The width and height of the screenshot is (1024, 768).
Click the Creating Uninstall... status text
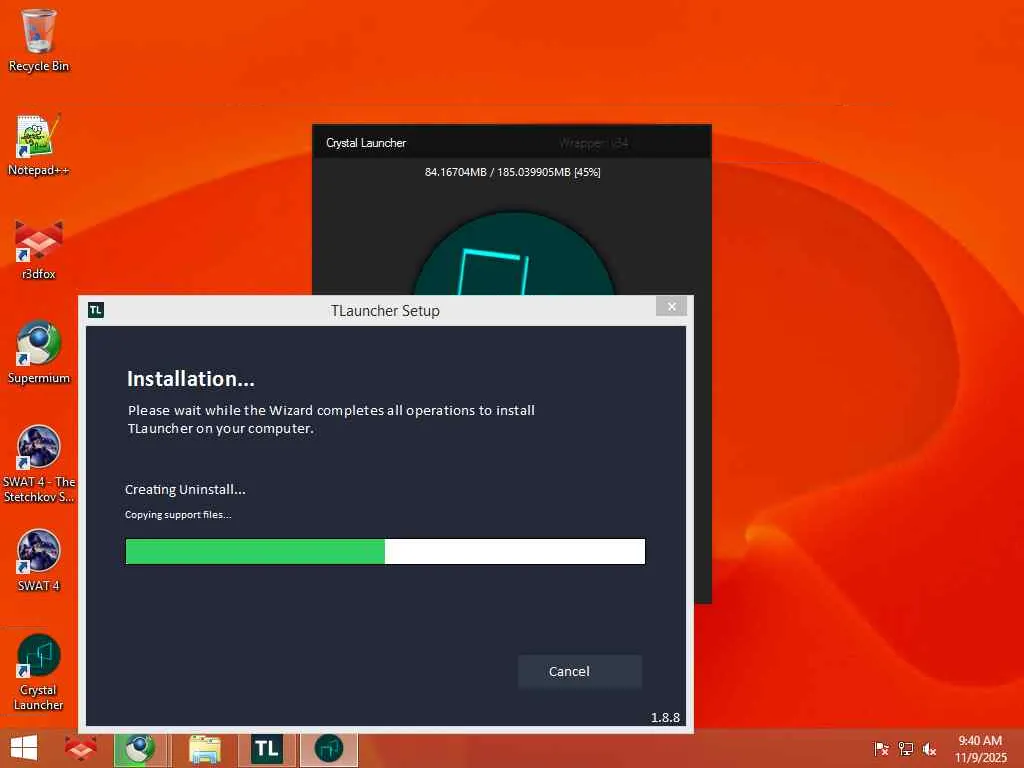click(185, 490)
